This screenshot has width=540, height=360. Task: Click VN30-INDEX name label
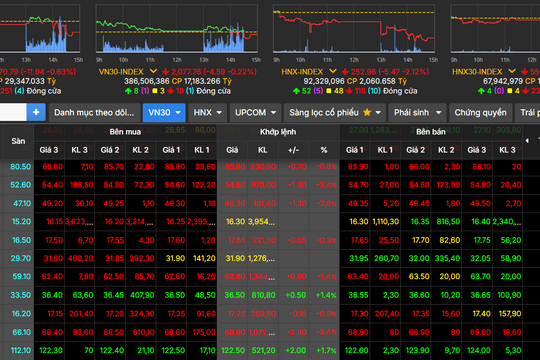(121, 72)
